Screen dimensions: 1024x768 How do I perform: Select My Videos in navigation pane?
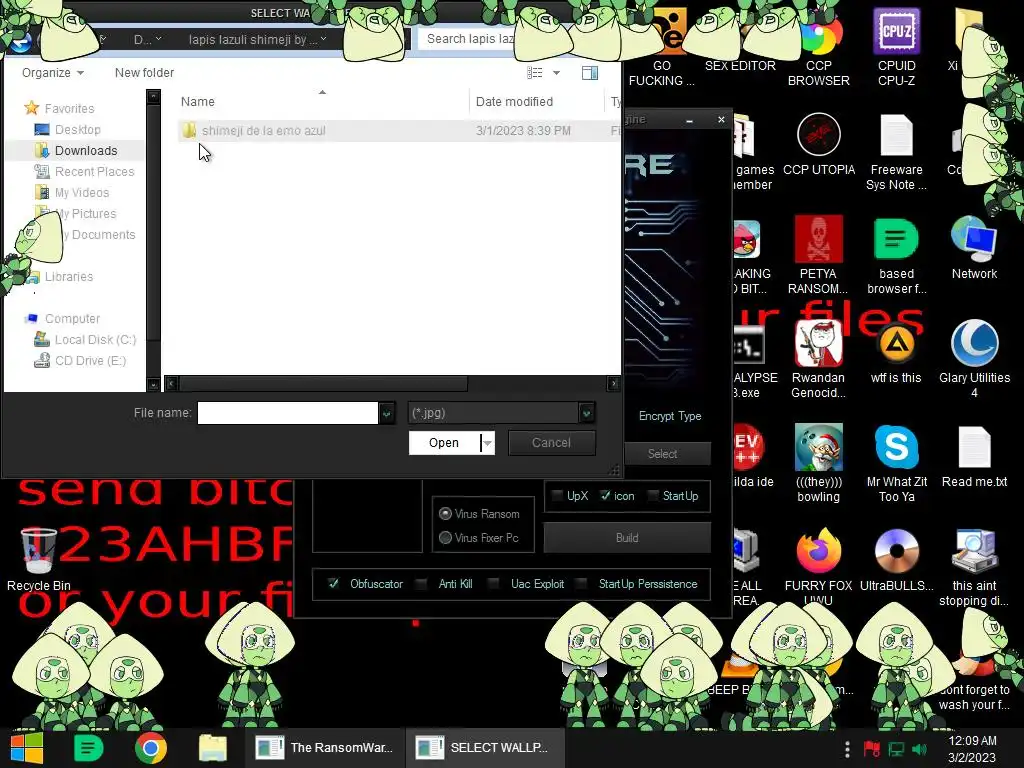(x=82, y=192)
